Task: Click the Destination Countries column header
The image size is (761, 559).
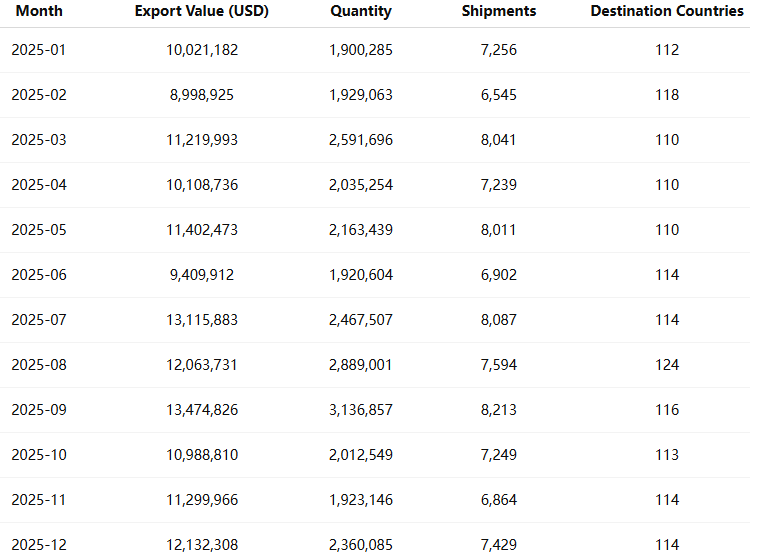Action: (667, 11)
